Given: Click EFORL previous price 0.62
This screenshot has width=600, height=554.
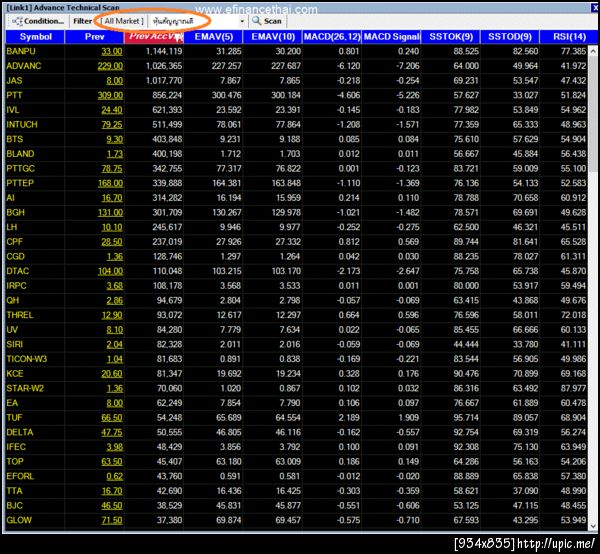Looking at the screenshot, I should 114,476.
